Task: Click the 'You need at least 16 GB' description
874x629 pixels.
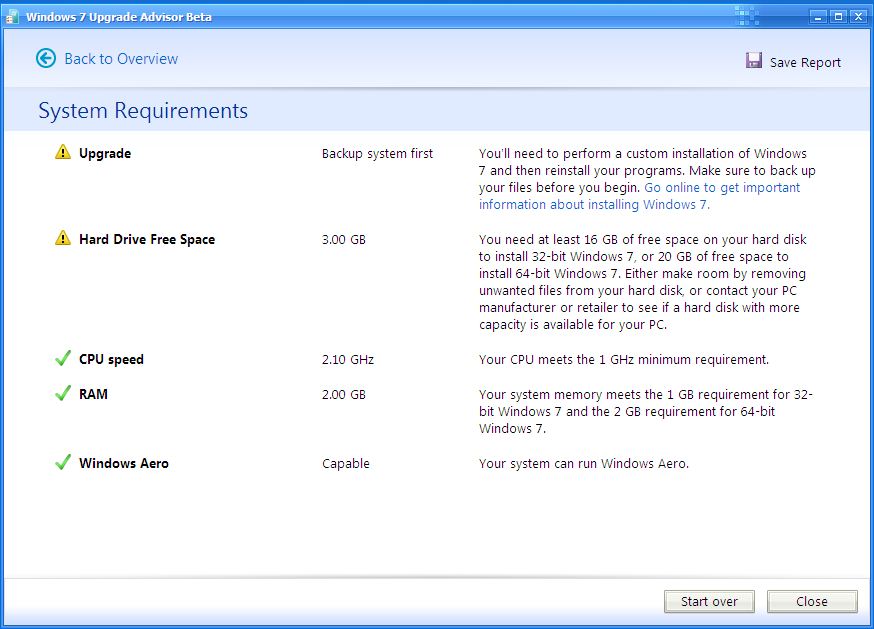Action: click(x=643, y=282)
